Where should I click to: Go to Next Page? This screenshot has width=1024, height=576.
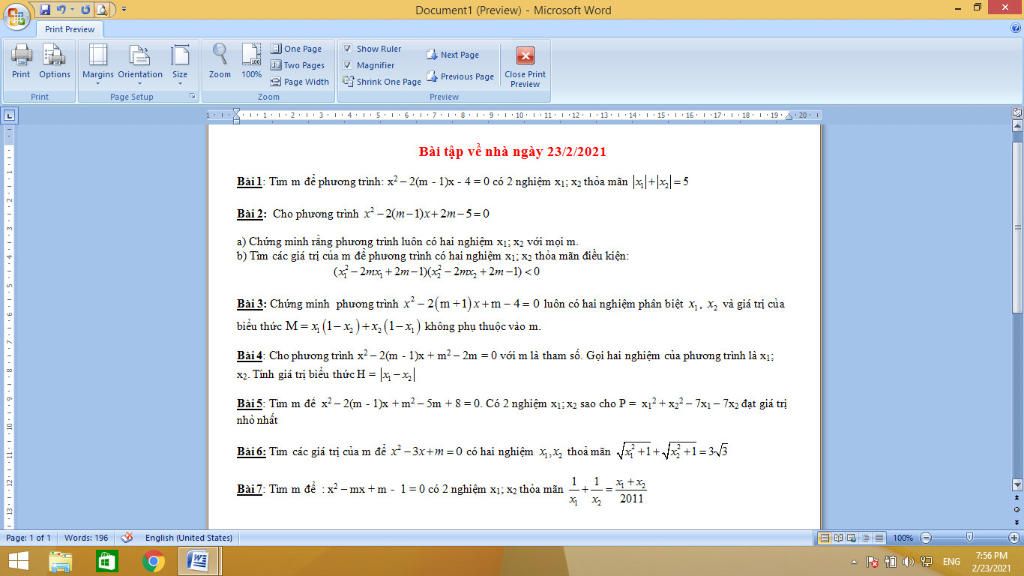pyautogui.click(x=453, y=55)
